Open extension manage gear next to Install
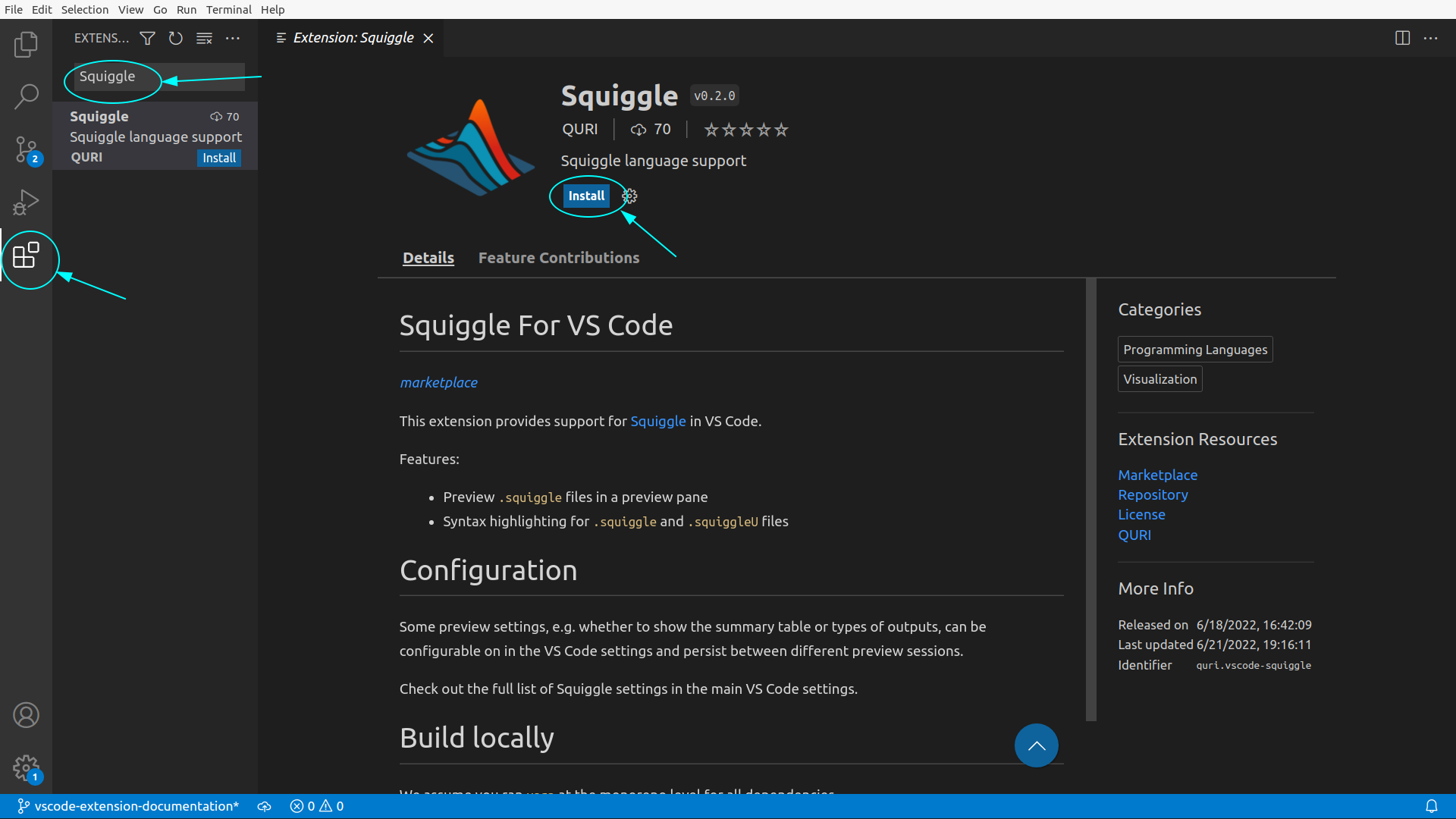The height and width of the screenshot is (819, 1456). pyautogui.click(x=629, y=196)
